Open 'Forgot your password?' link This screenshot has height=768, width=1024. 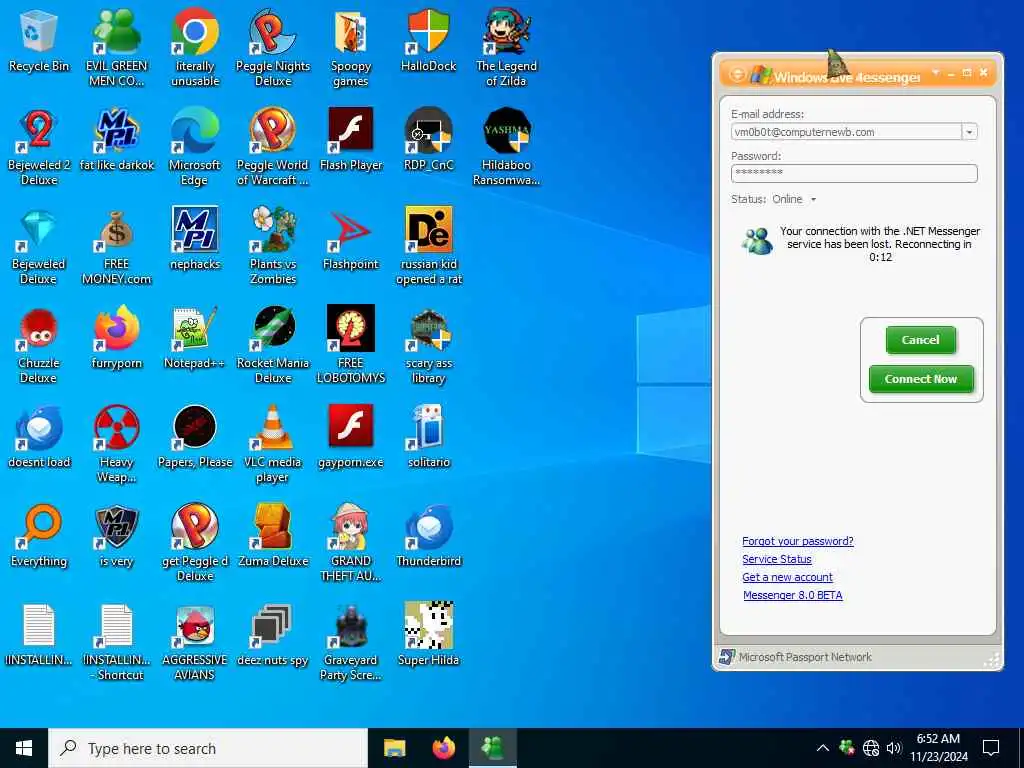[x=797, y=541]
